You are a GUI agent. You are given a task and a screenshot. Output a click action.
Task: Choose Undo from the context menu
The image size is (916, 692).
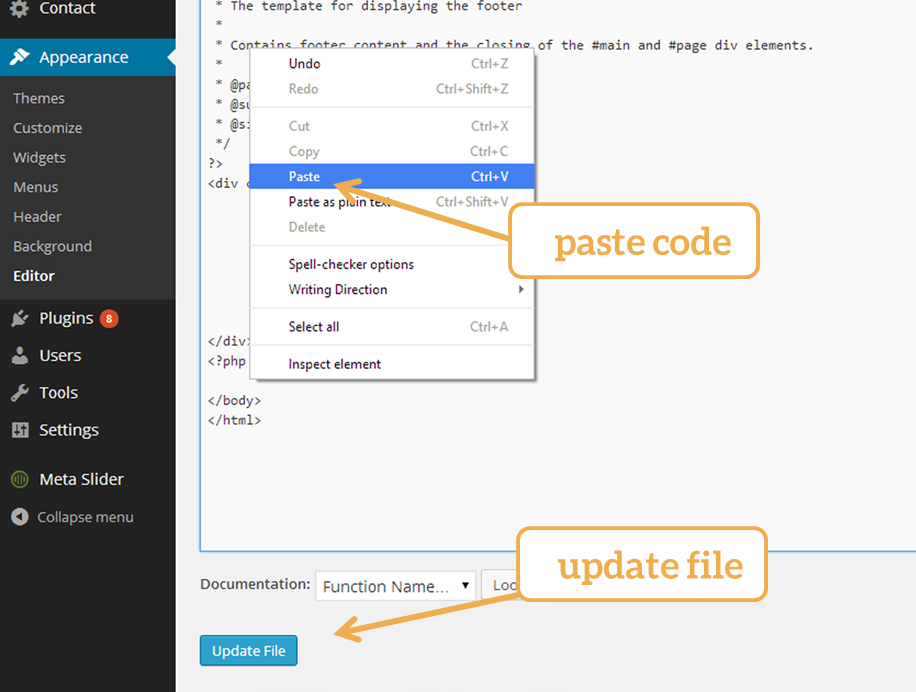click(x=304, y=63)
